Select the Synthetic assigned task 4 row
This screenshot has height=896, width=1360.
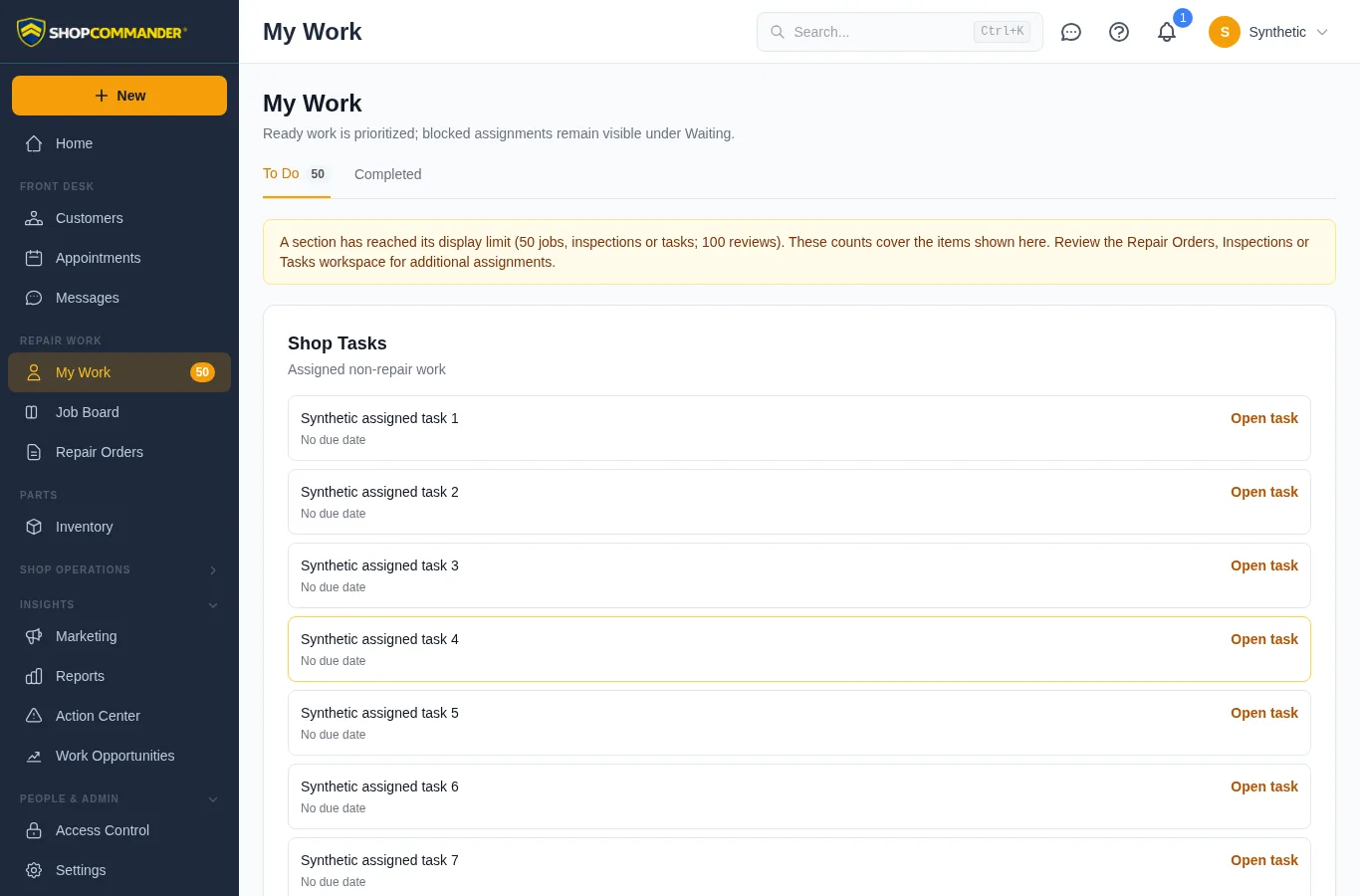[799, 649]
